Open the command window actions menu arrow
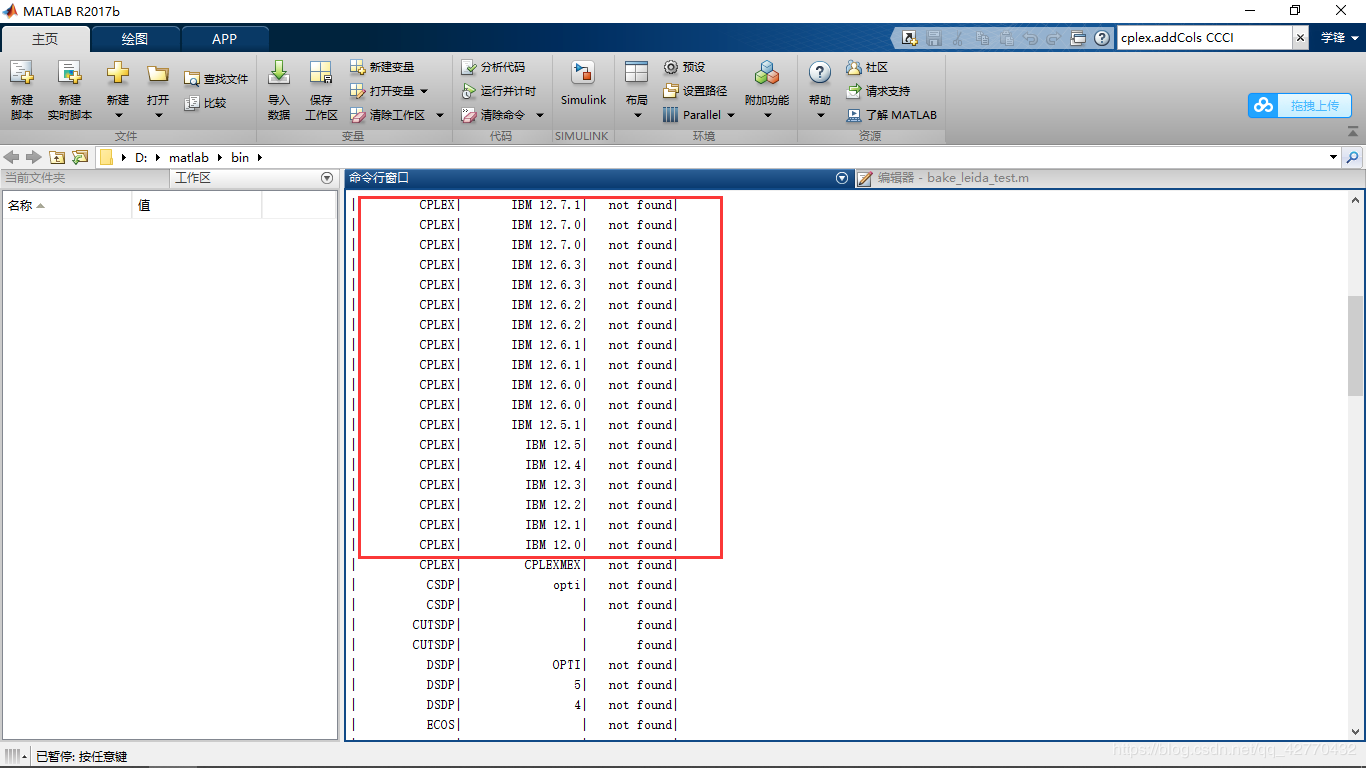 point(842,178)
